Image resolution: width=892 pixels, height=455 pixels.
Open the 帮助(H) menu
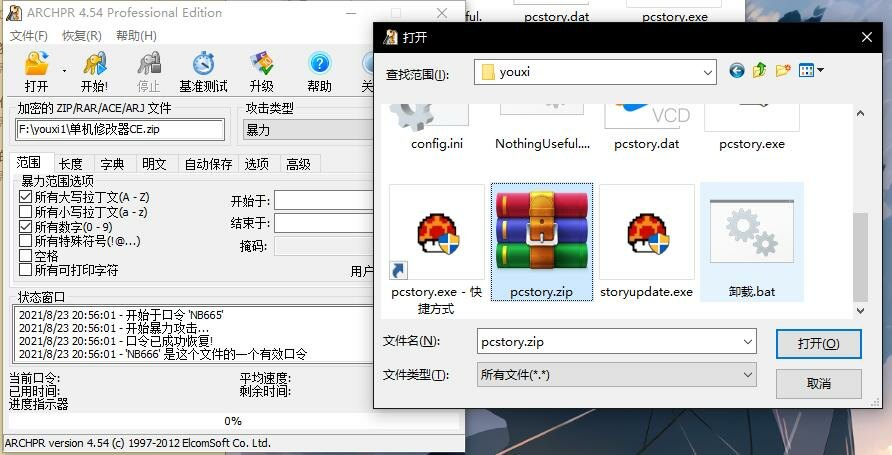click(136, 36)
